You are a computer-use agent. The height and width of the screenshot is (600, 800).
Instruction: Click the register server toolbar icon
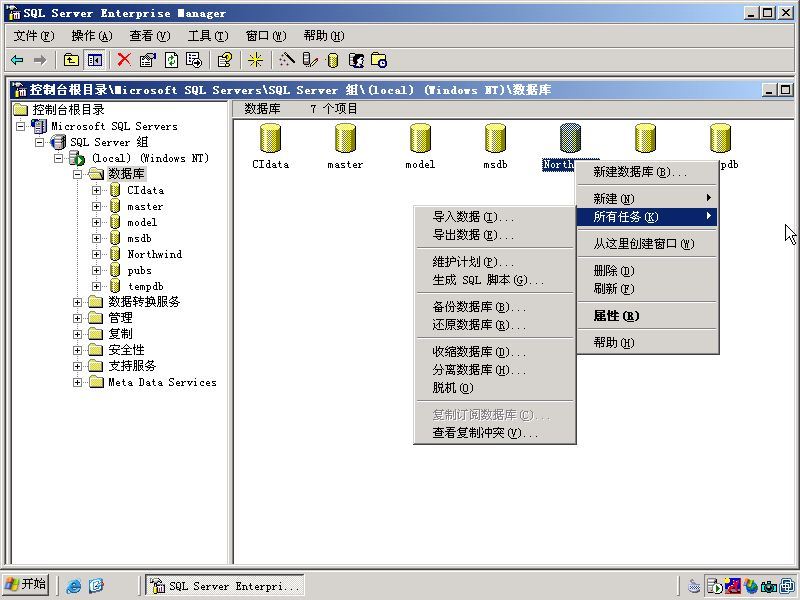click(x=310, y=60)
